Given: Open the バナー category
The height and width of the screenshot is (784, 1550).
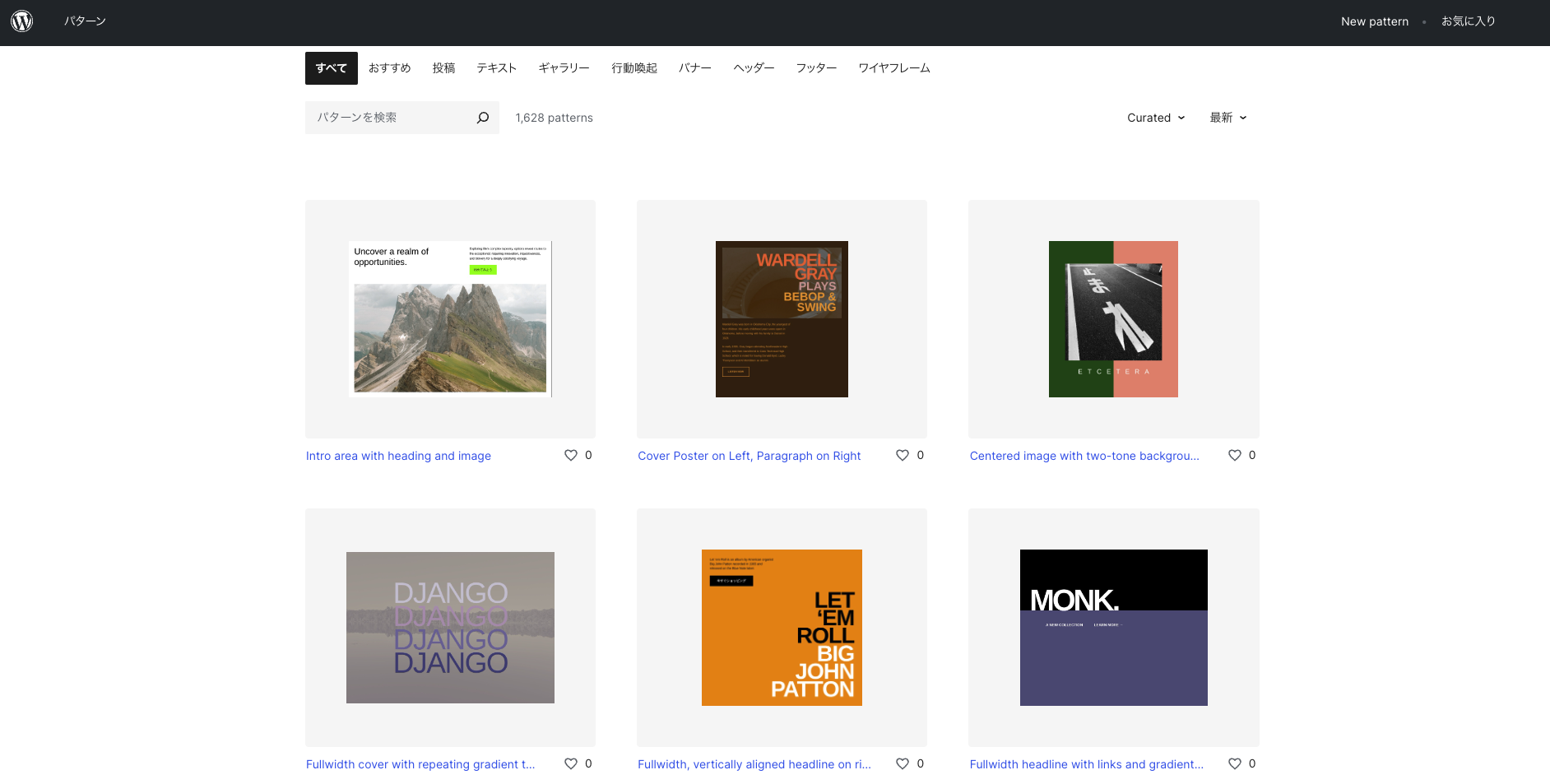Looking at the screenshot, I should pos(695,68).
